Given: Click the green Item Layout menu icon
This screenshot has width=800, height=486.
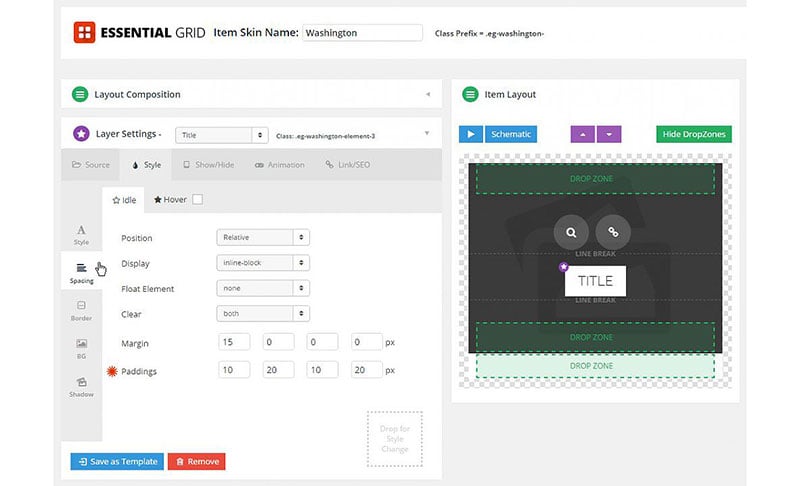Looking at the screenshot, I should (x=470, y=94).
